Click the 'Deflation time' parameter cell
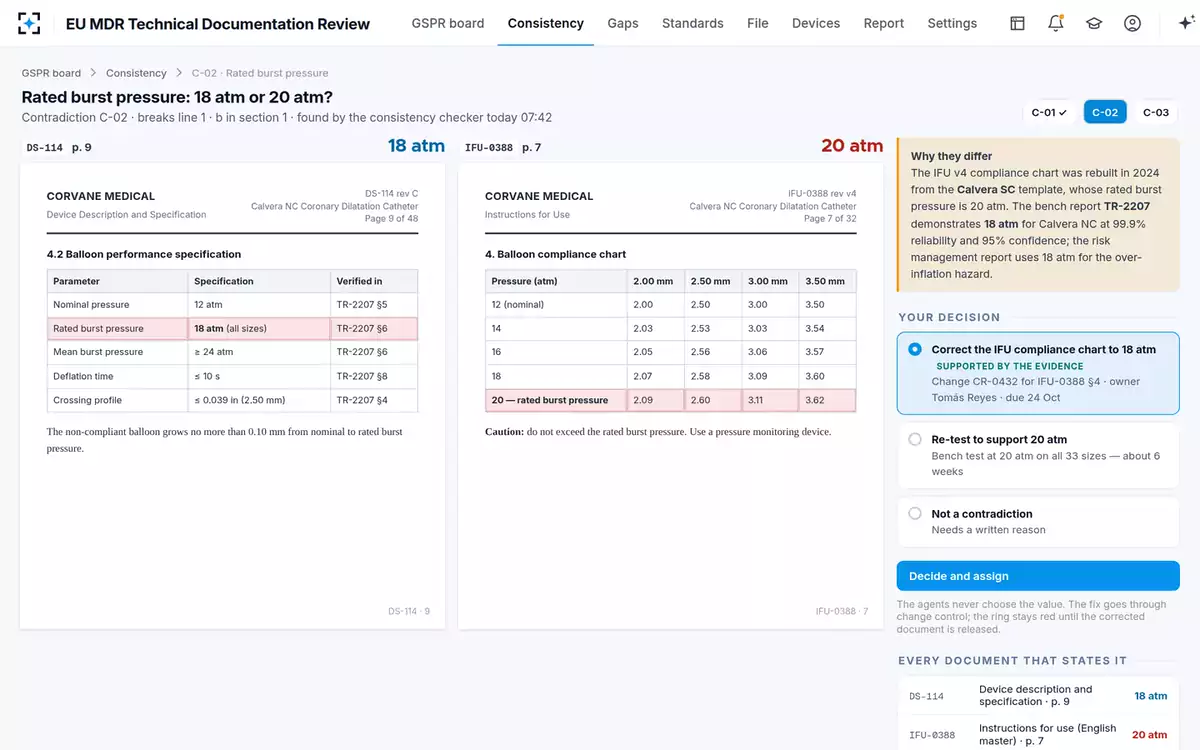Screen dimensions: 1200x750 117,376
